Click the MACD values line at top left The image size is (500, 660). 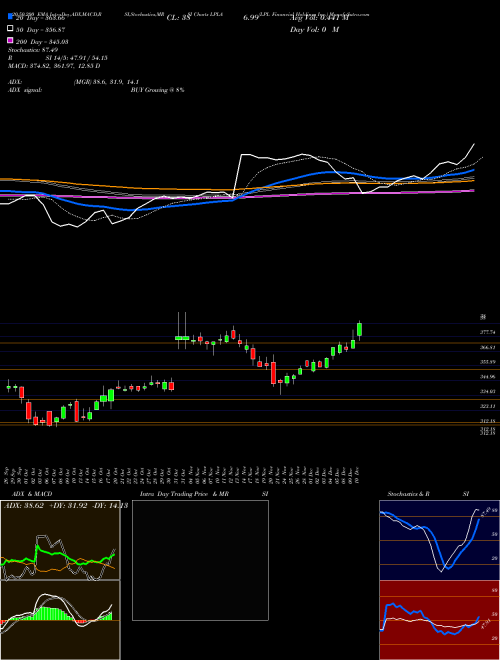coord(54,66)
